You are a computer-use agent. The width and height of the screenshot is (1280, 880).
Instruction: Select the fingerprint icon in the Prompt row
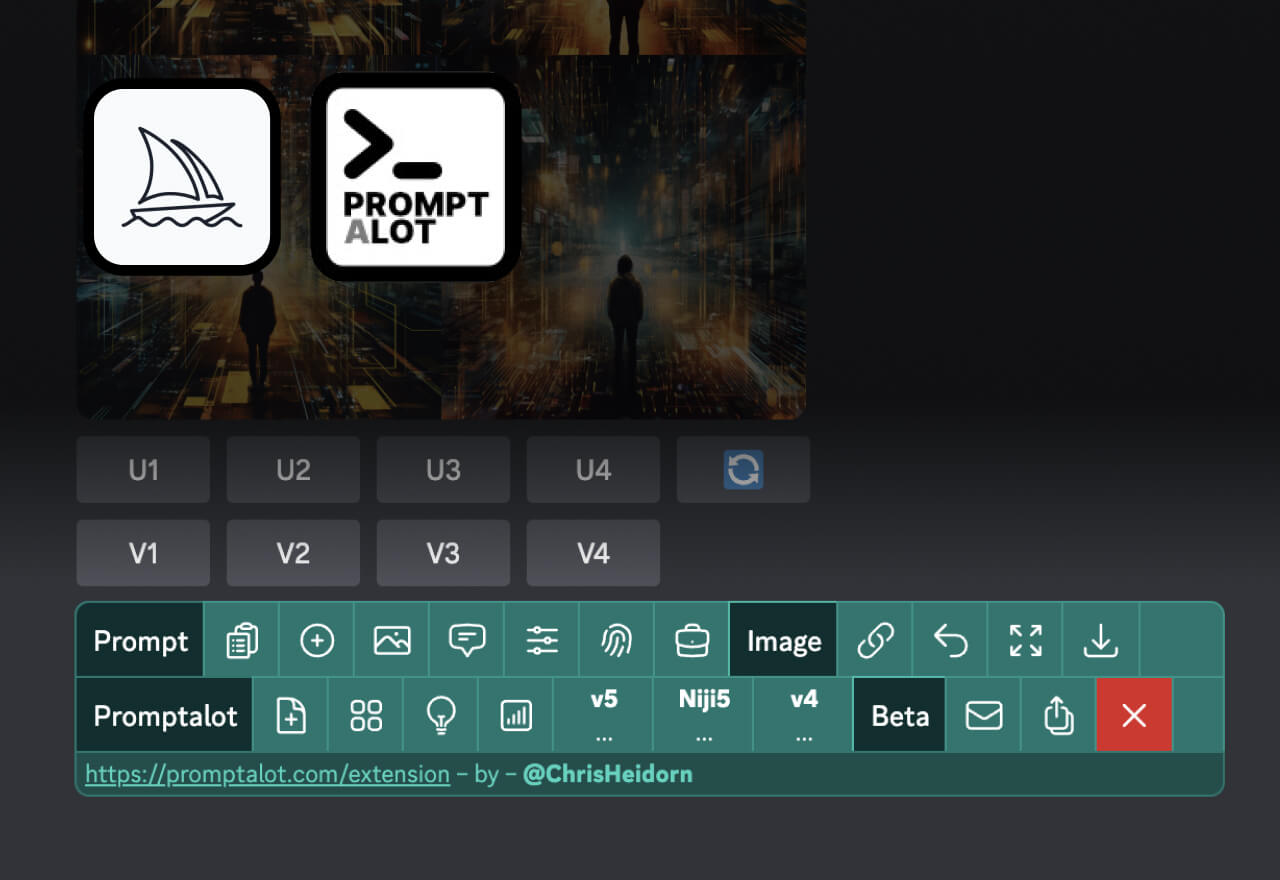(x=617, y=640)
